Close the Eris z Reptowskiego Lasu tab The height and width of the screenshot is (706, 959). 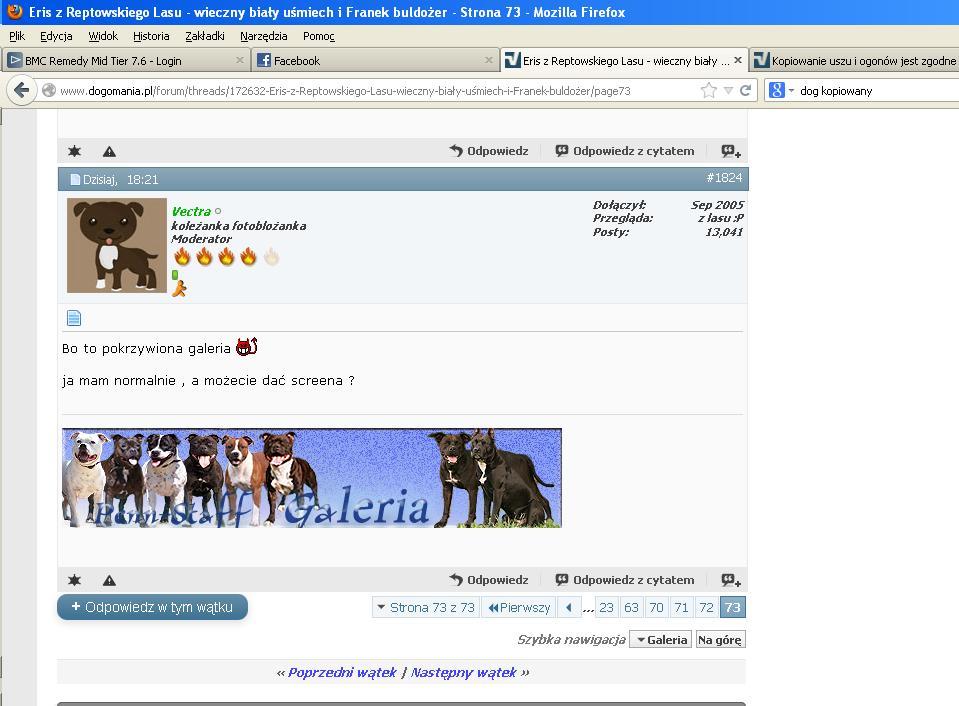[738, 60]
